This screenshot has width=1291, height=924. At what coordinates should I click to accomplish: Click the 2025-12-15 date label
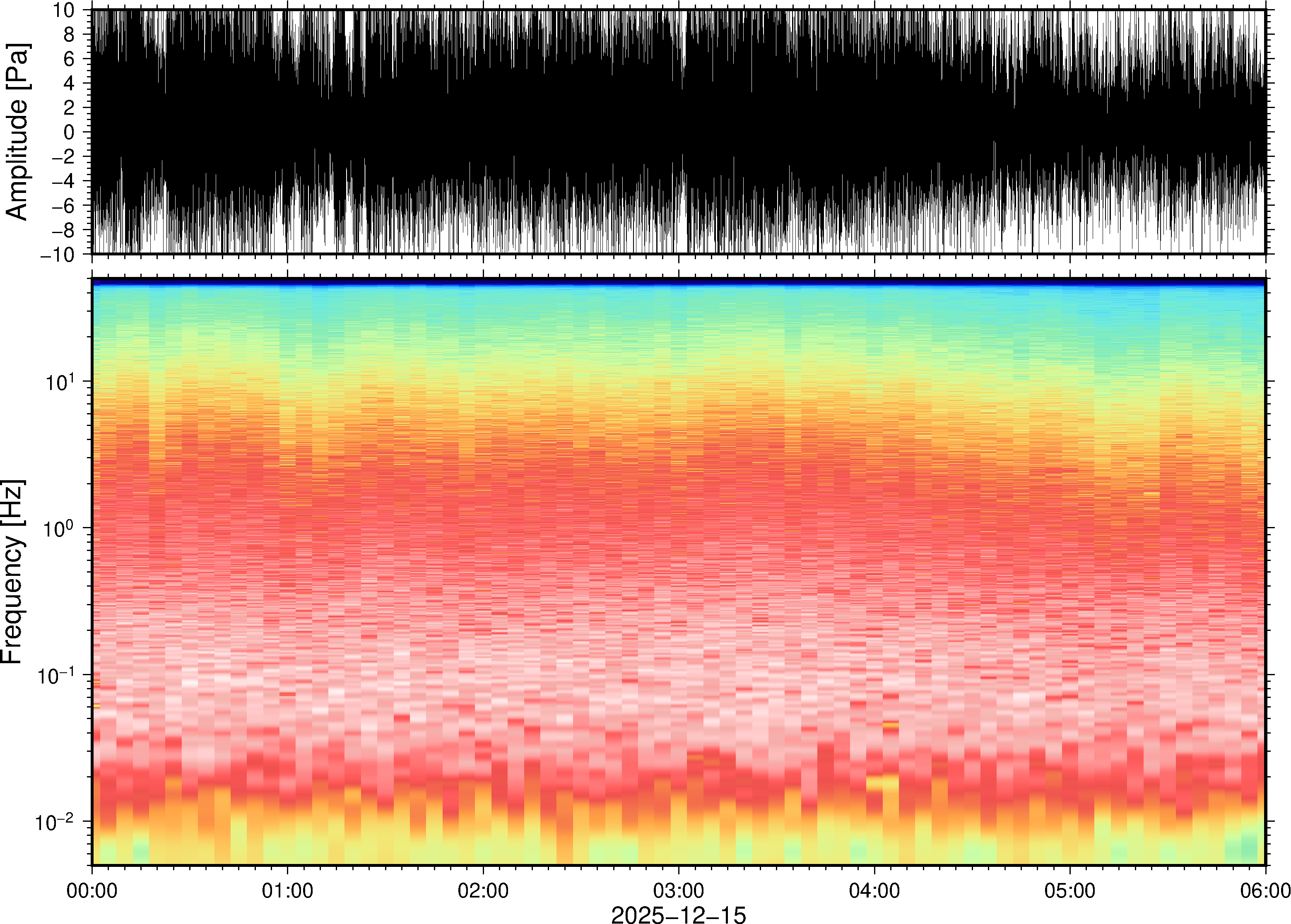click(x=678, y=914)
